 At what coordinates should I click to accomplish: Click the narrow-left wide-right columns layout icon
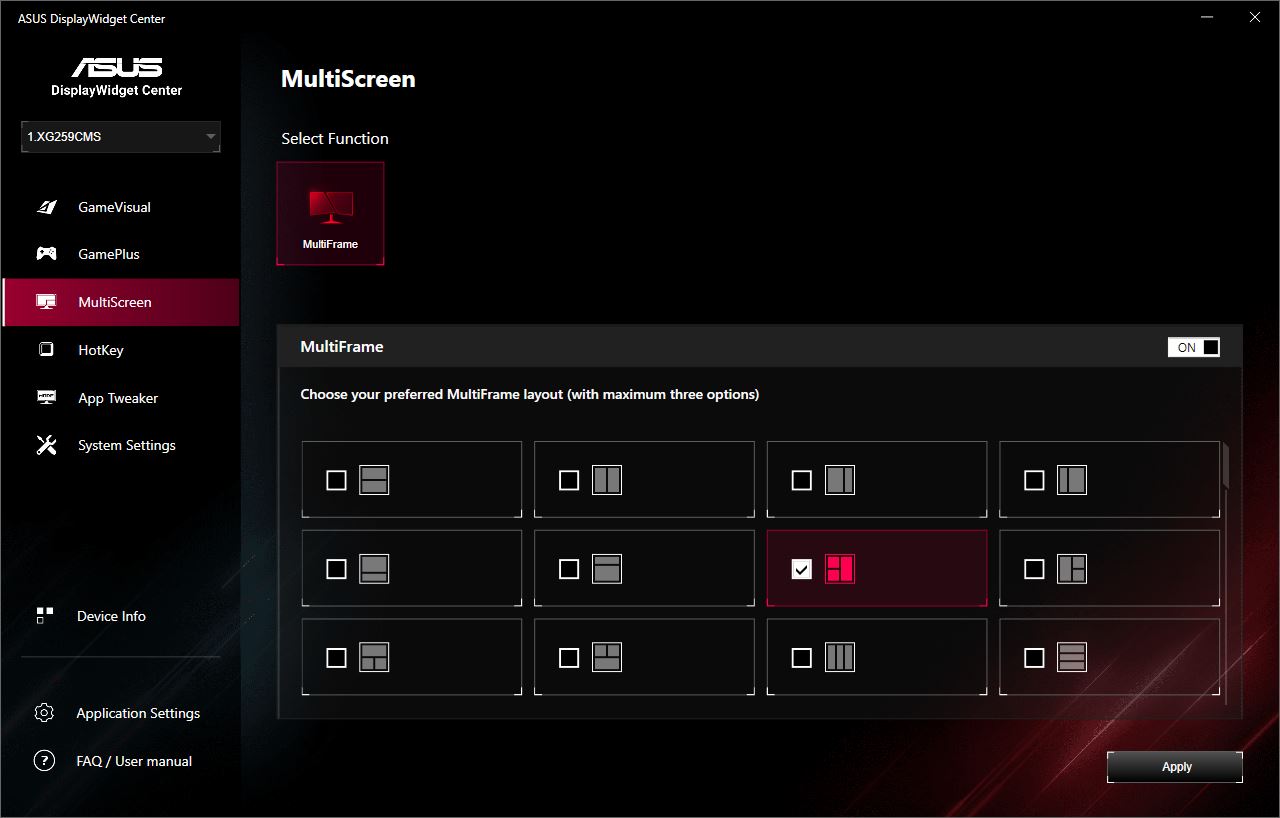click(1072, 480)
